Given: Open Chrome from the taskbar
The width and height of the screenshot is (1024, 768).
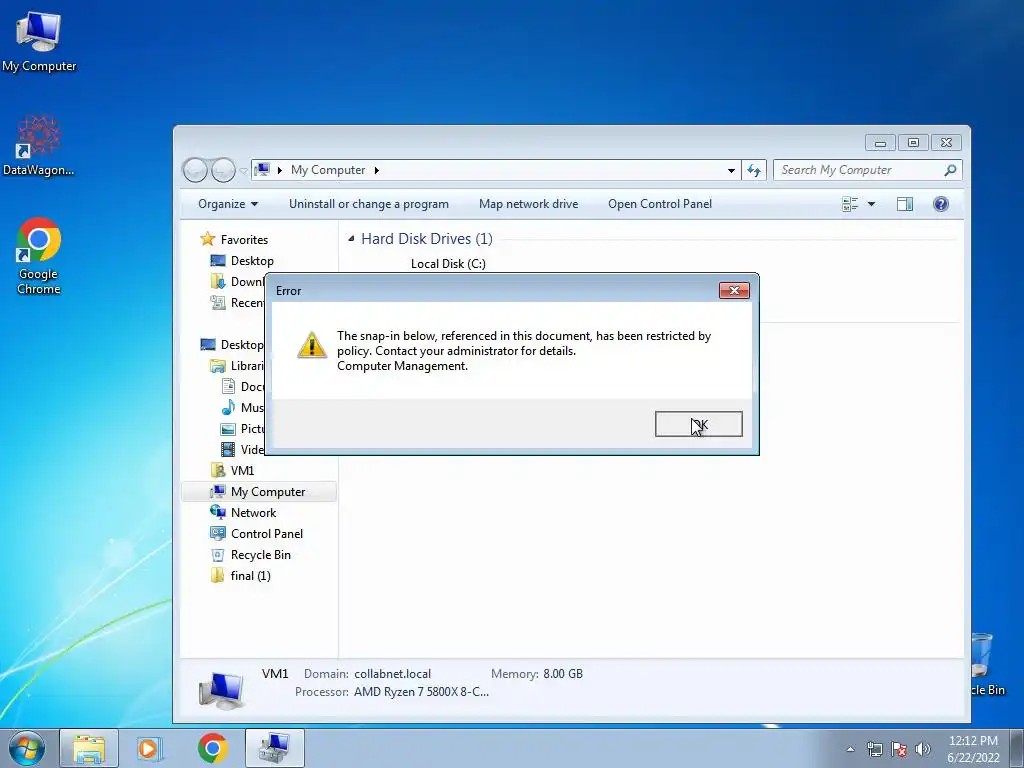Looking at the screenshot, I should [213, 748].
